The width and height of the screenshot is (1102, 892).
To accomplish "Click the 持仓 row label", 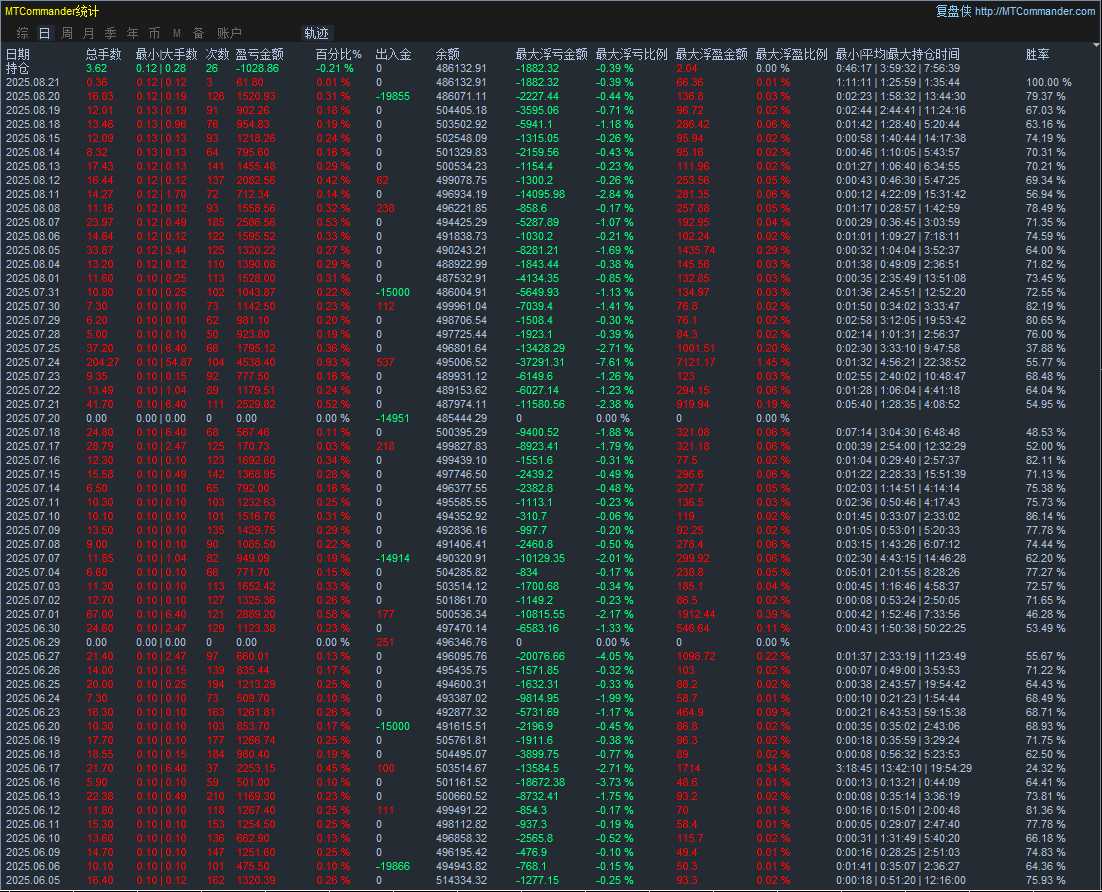I will click(18, 68).
